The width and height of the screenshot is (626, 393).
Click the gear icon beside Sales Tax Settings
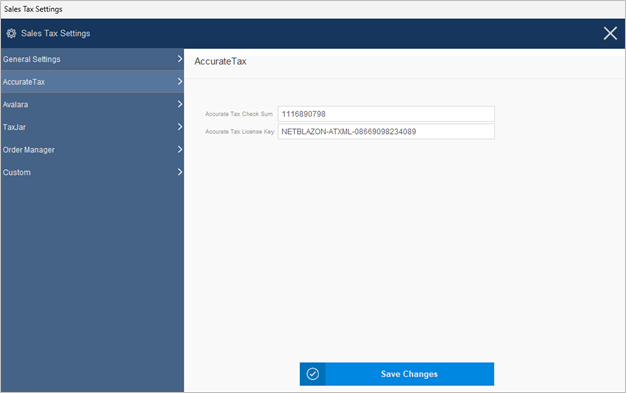(11, 34)
